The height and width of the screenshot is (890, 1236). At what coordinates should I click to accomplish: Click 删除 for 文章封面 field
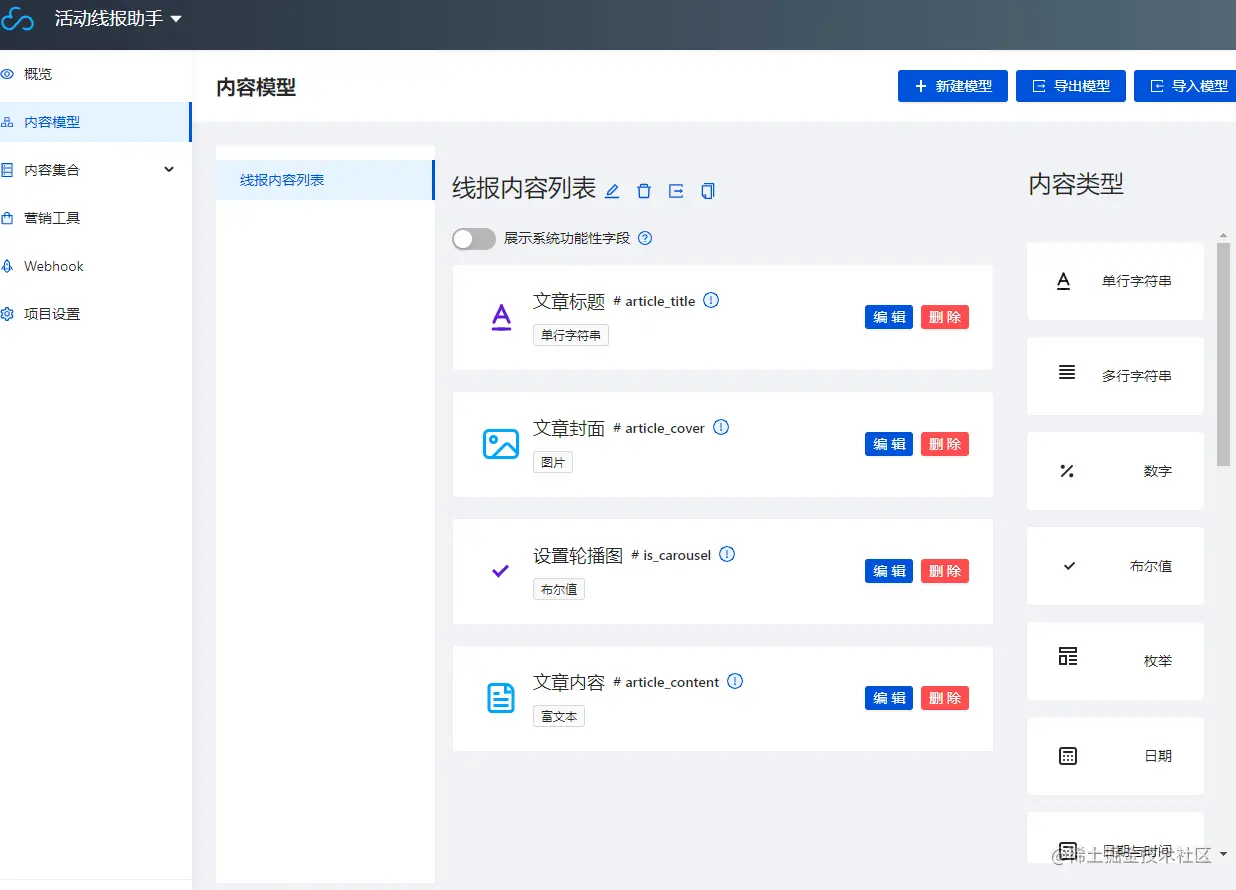tap(945, 444)
